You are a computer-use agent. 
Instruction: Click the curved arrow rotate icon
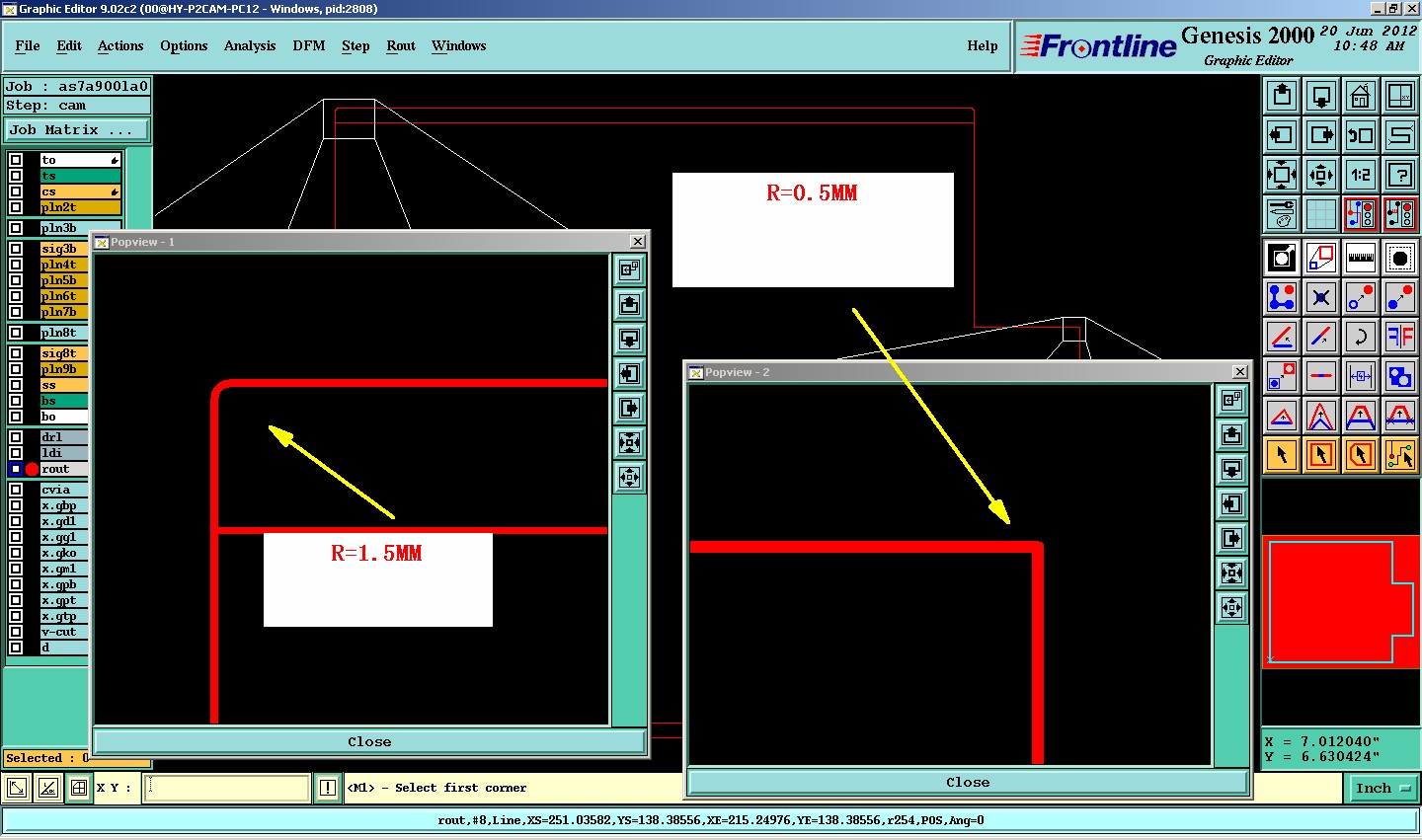[x=1361, y=337]
